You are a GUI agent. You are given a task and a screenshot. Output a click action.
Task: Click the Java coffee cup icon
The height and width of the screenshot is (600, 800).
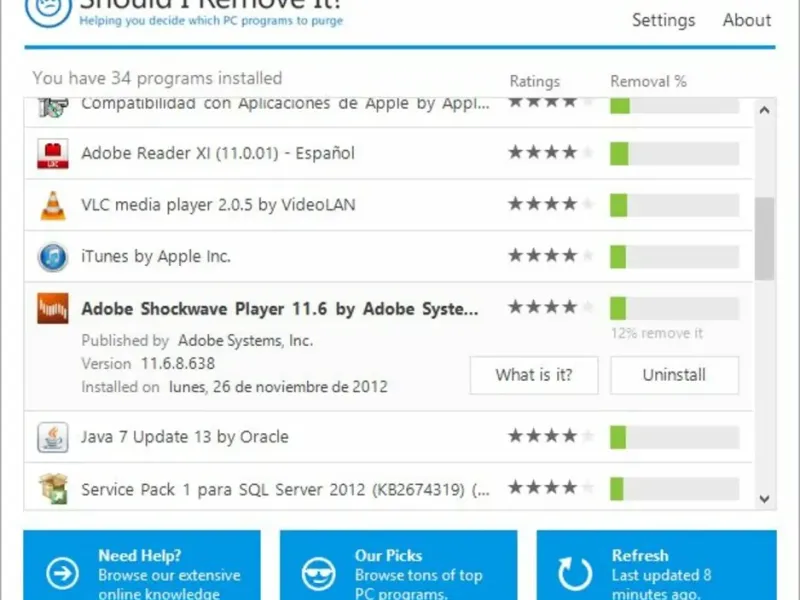pyautogui.click(x=53, y=437)
